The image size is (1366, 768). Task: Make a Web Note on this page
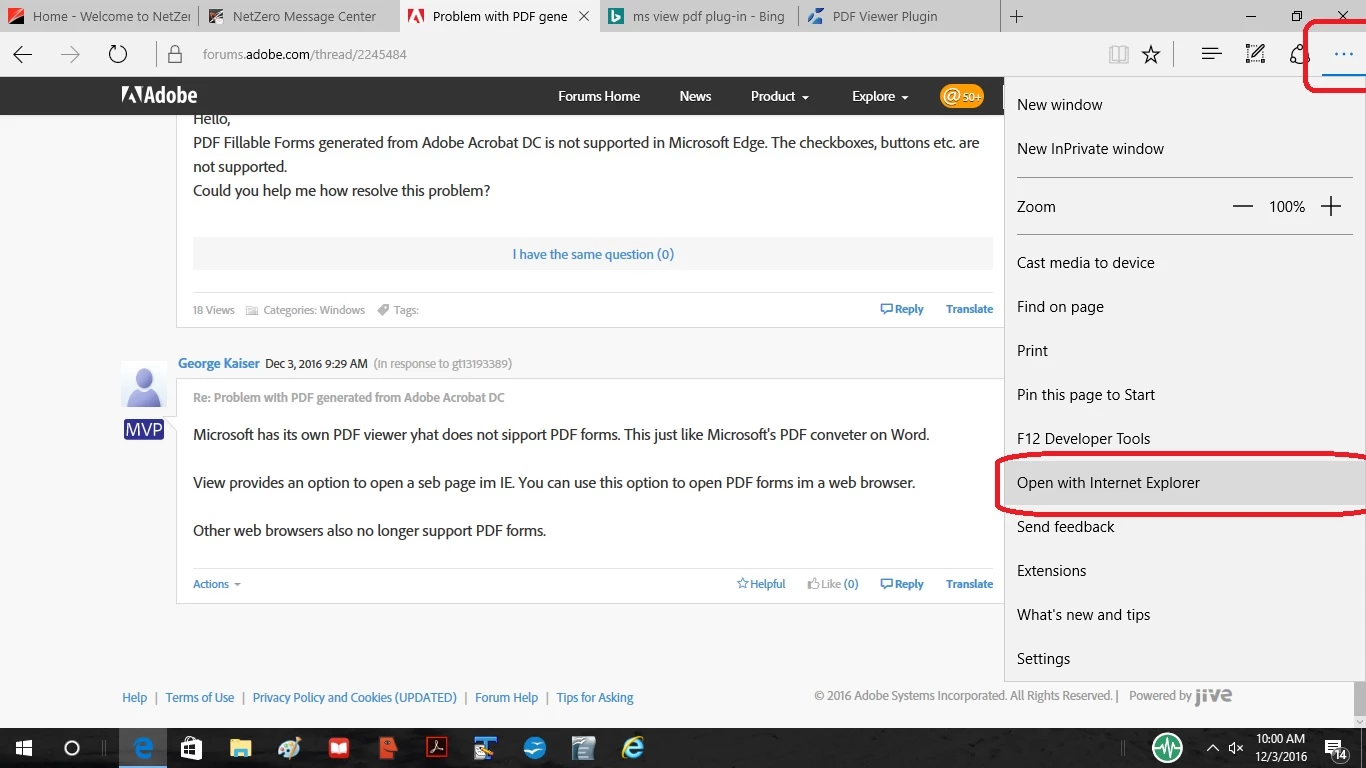tap(1256, 55)
